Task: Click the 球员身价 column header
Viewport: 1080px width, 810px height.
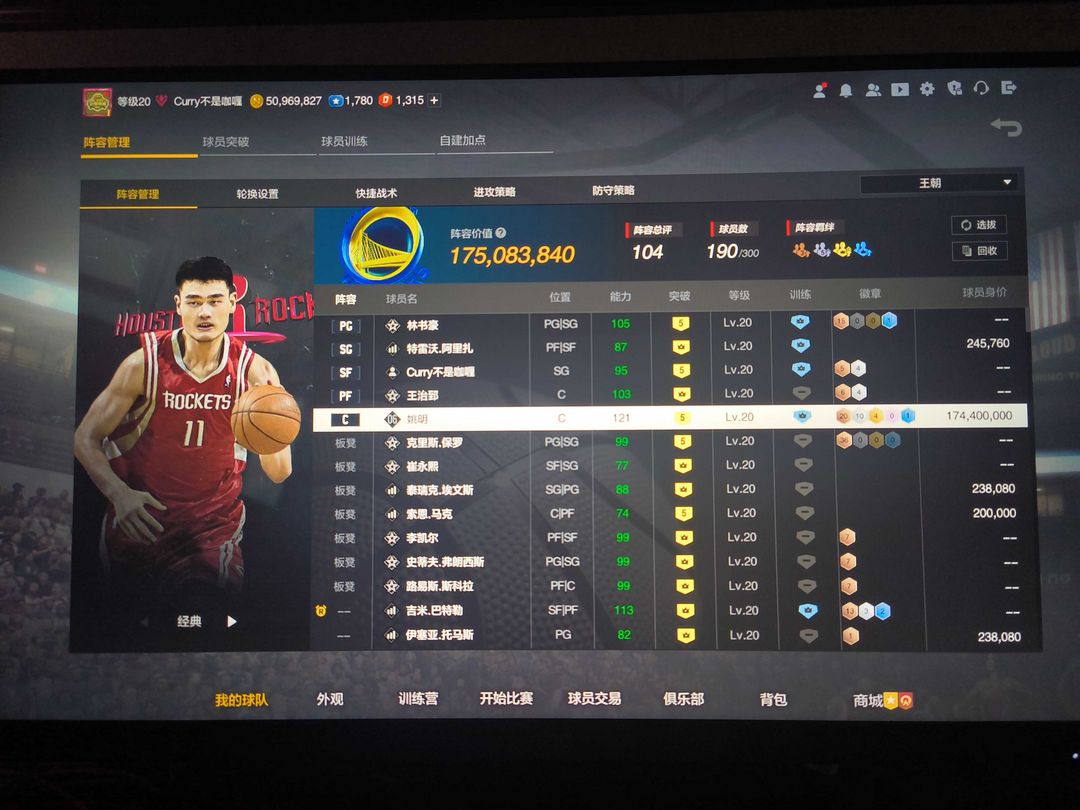Action: 984,293
